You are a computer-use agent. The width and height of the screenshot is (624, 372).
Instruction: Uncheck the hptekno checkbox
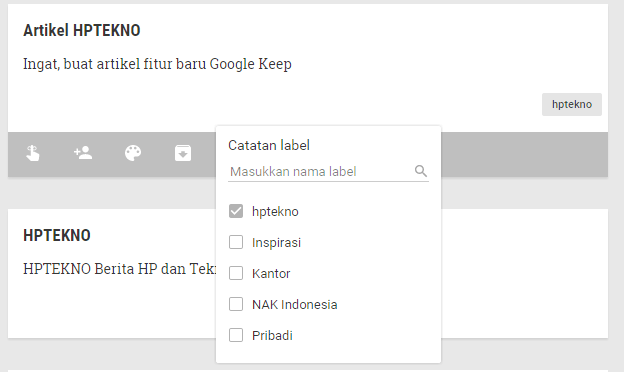236,211
